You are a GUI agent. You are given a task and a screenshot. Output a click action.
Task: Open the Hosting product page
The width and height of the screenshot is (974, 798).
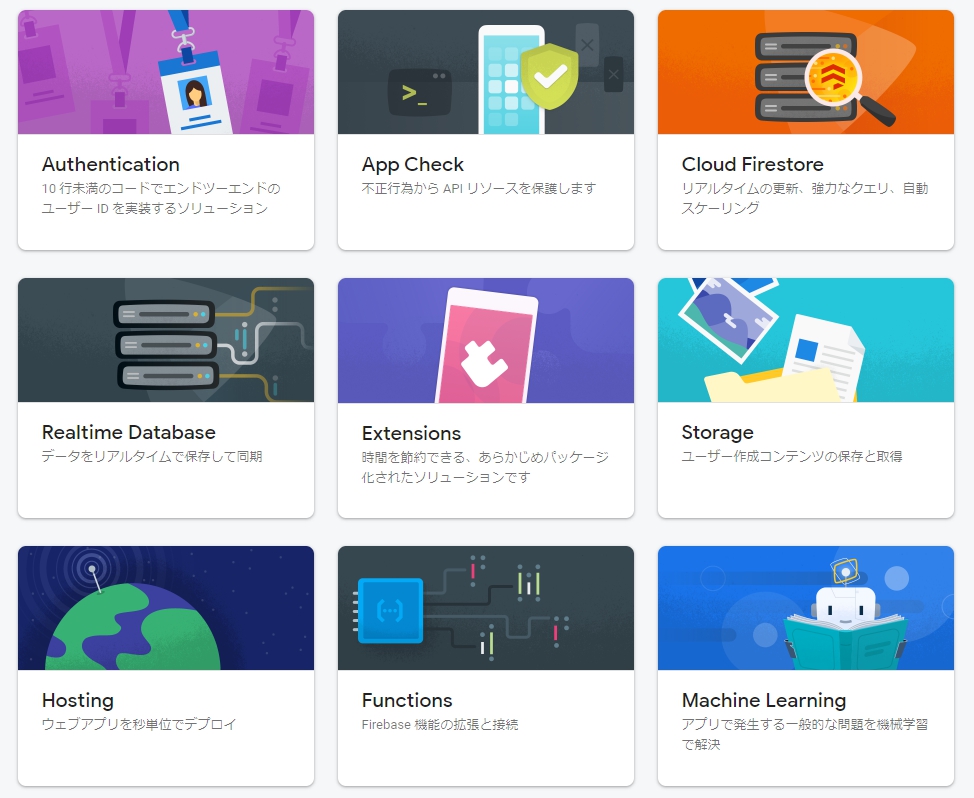[76, 700]
